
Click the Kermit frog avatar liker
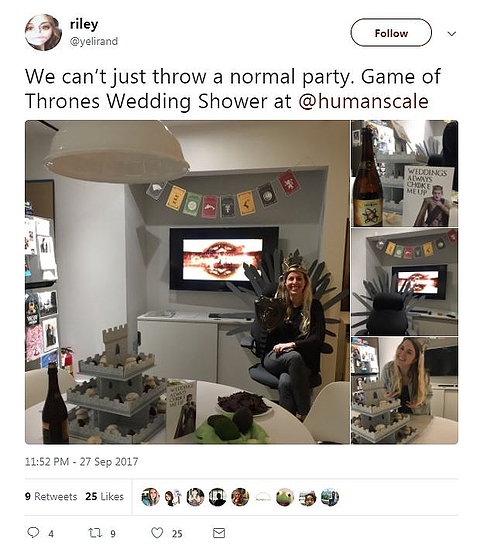(x=285, y=497)
